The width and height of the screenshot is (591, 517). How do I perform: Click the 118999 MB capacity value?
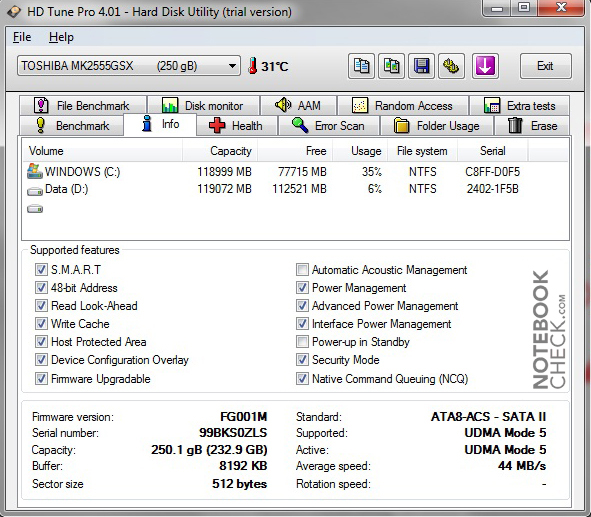point(224,172)
